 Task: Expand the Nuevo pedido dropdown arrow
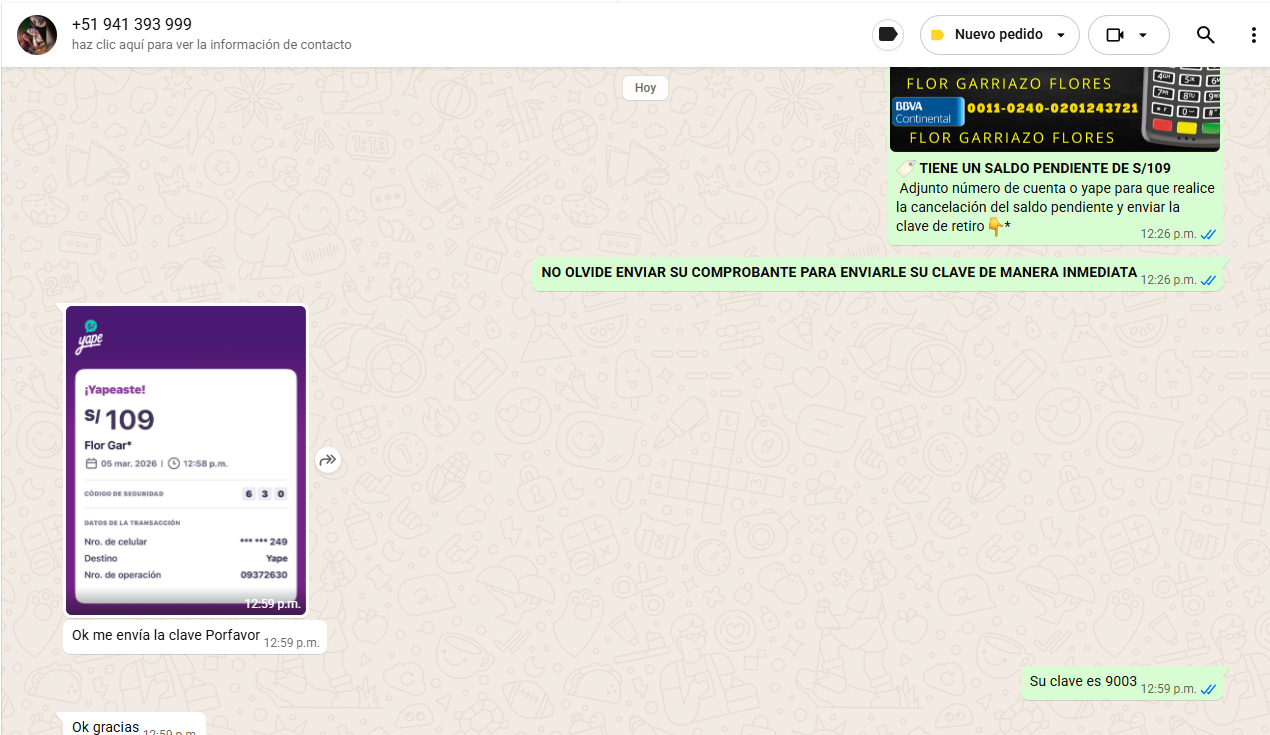click(x=1061, y=35)
